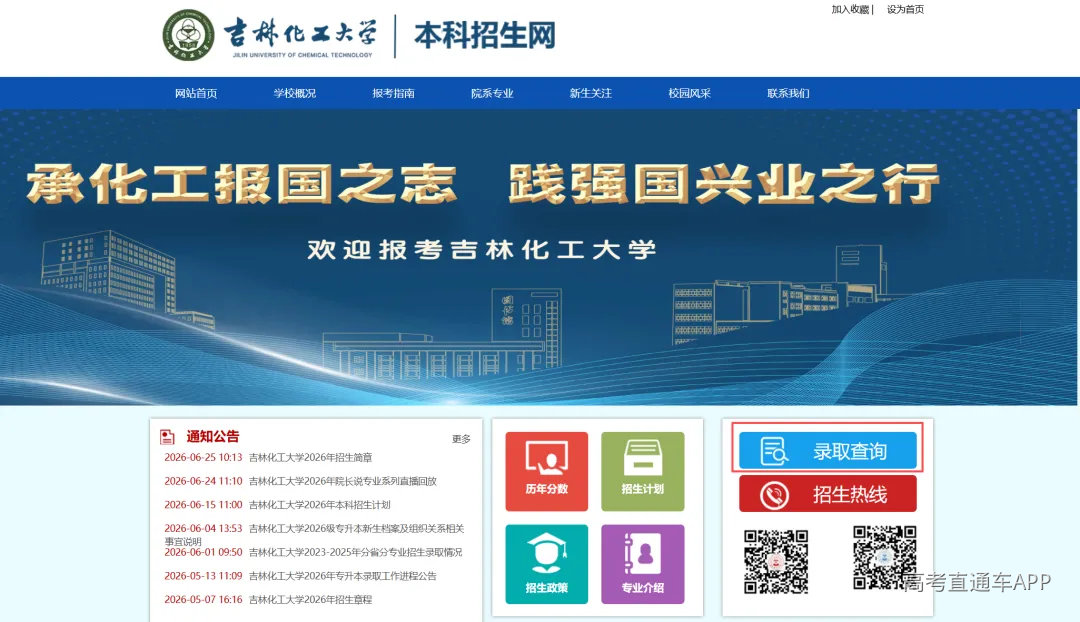Open notice 2026年专升本录取工作进程公告

(342, 576)
